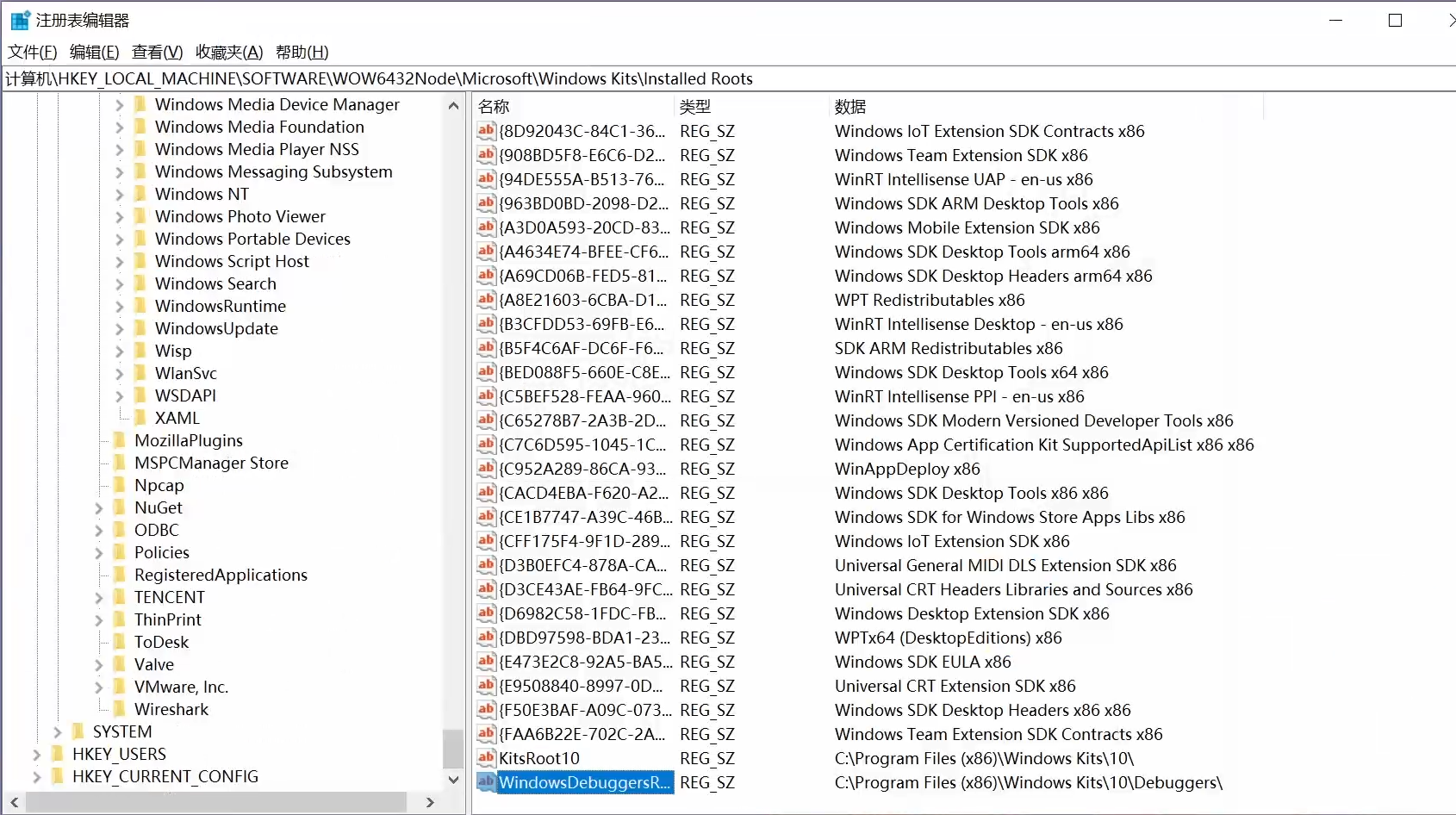Image resolution: width=1456 pixels, height=815 pixels.
Task: Click the value icon for Windows SDK EULA x86 row
Action: pos(487,662)
